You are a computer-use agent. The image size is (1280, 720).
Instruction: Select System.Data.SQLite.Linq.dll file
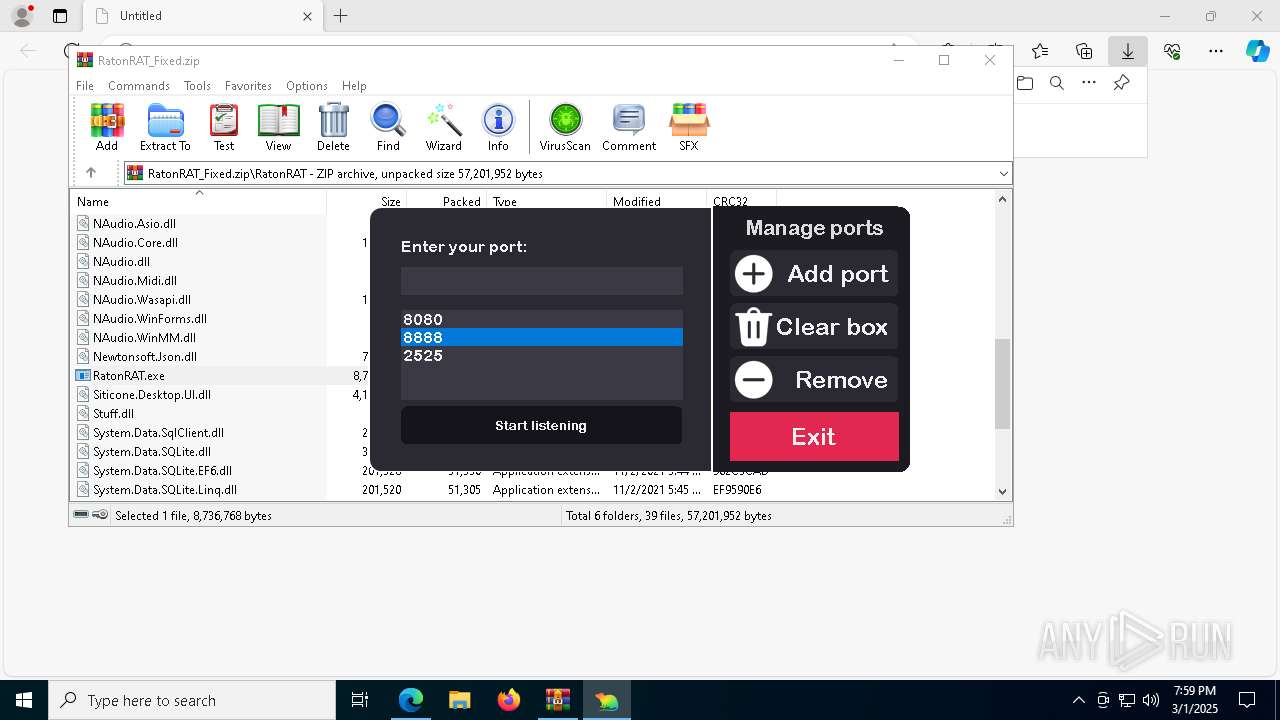[165, 490]
